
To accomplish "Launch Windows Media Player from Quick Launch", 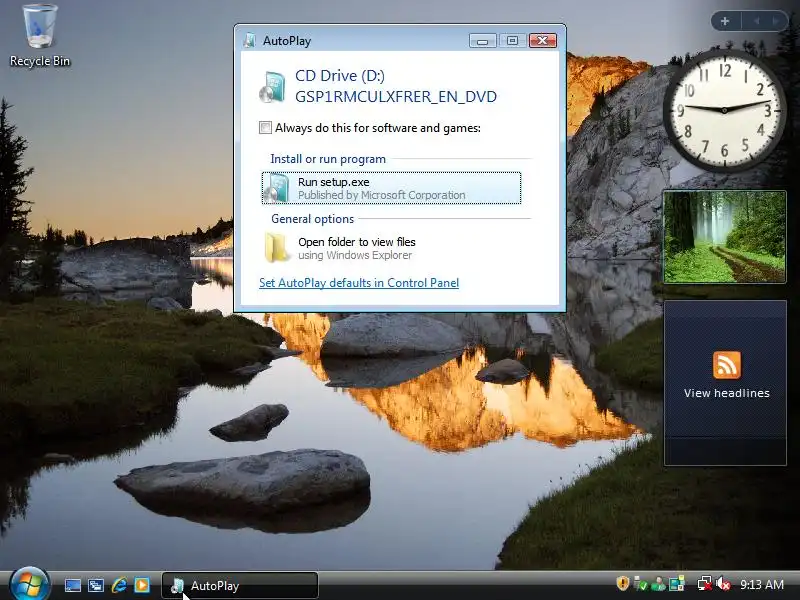I will pos(142,585).
